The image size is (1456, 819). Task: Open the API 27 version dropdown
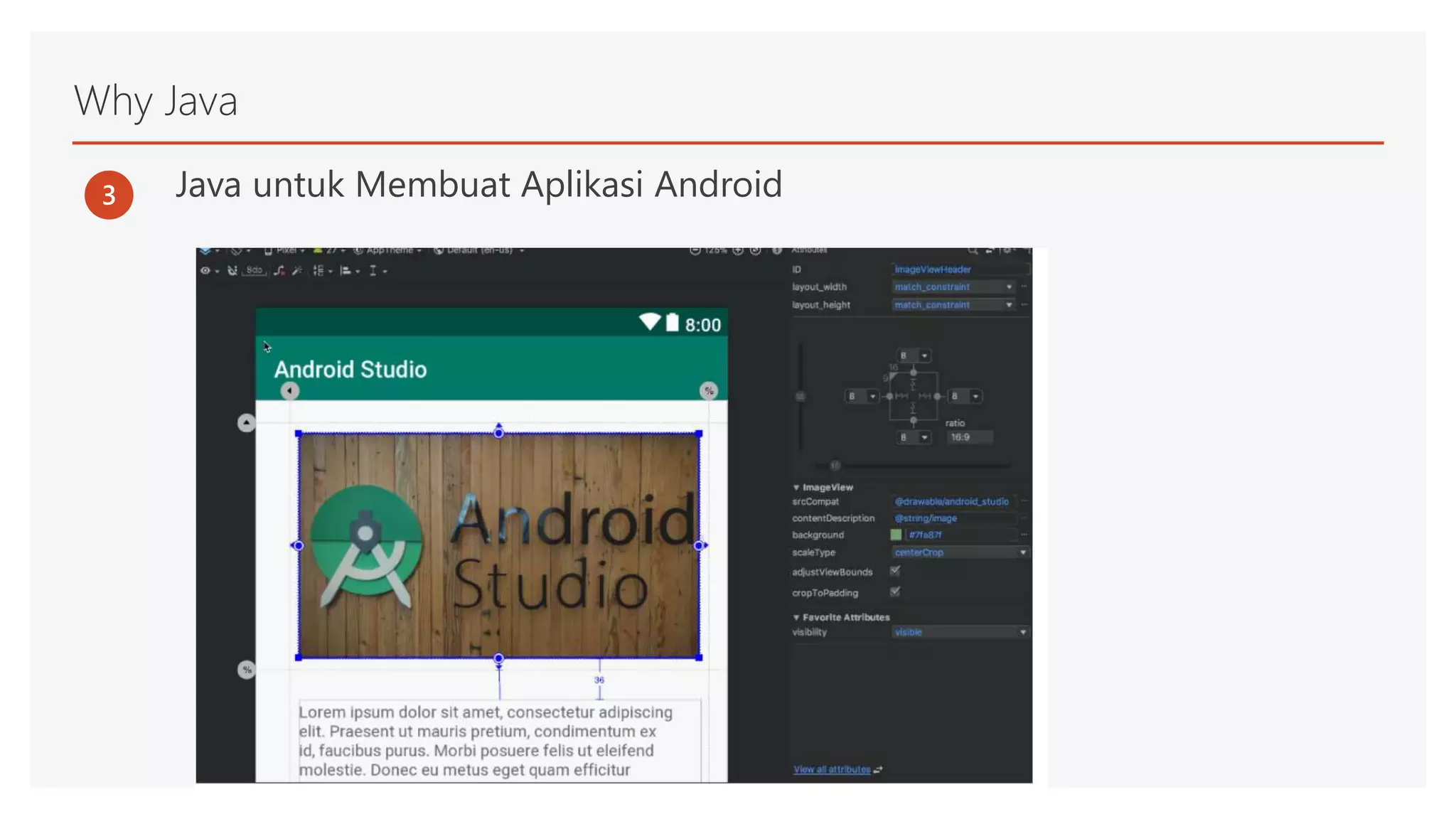(x=329, y=250)
